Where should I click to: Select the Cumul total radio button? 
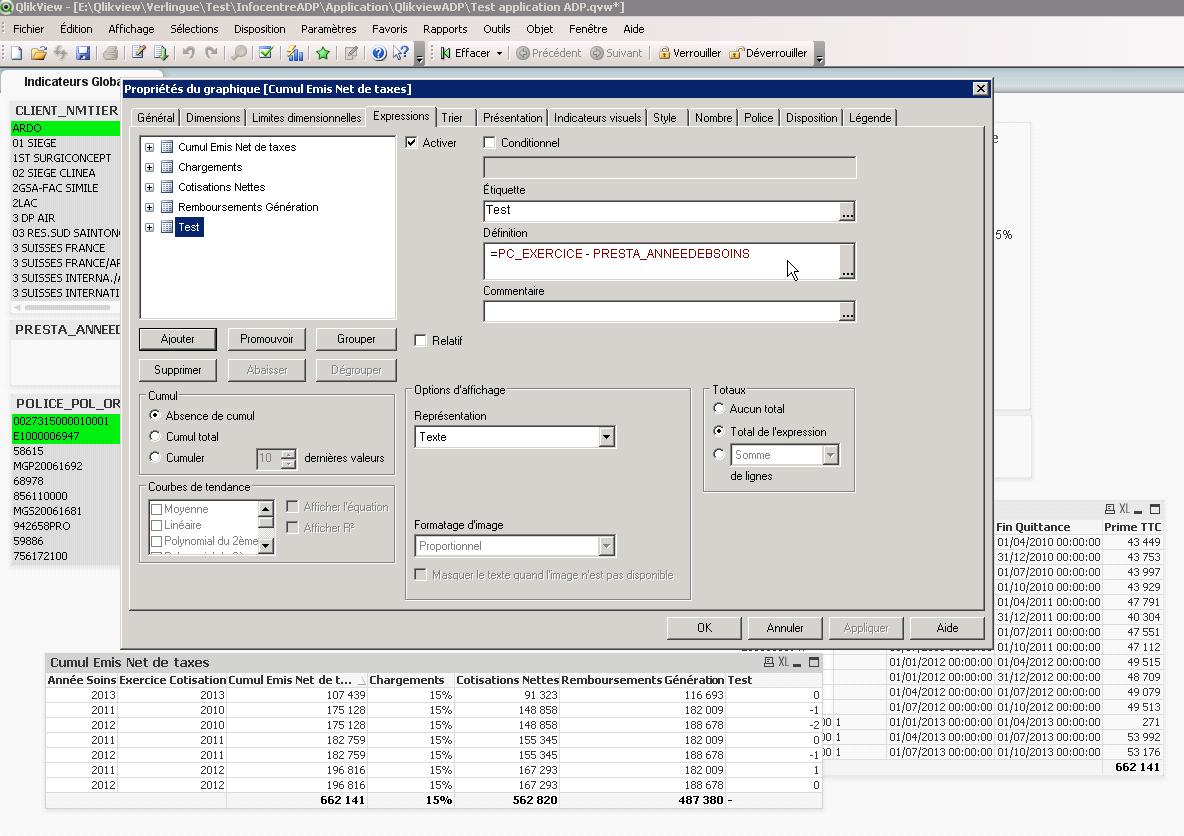[x=155, y=436]
